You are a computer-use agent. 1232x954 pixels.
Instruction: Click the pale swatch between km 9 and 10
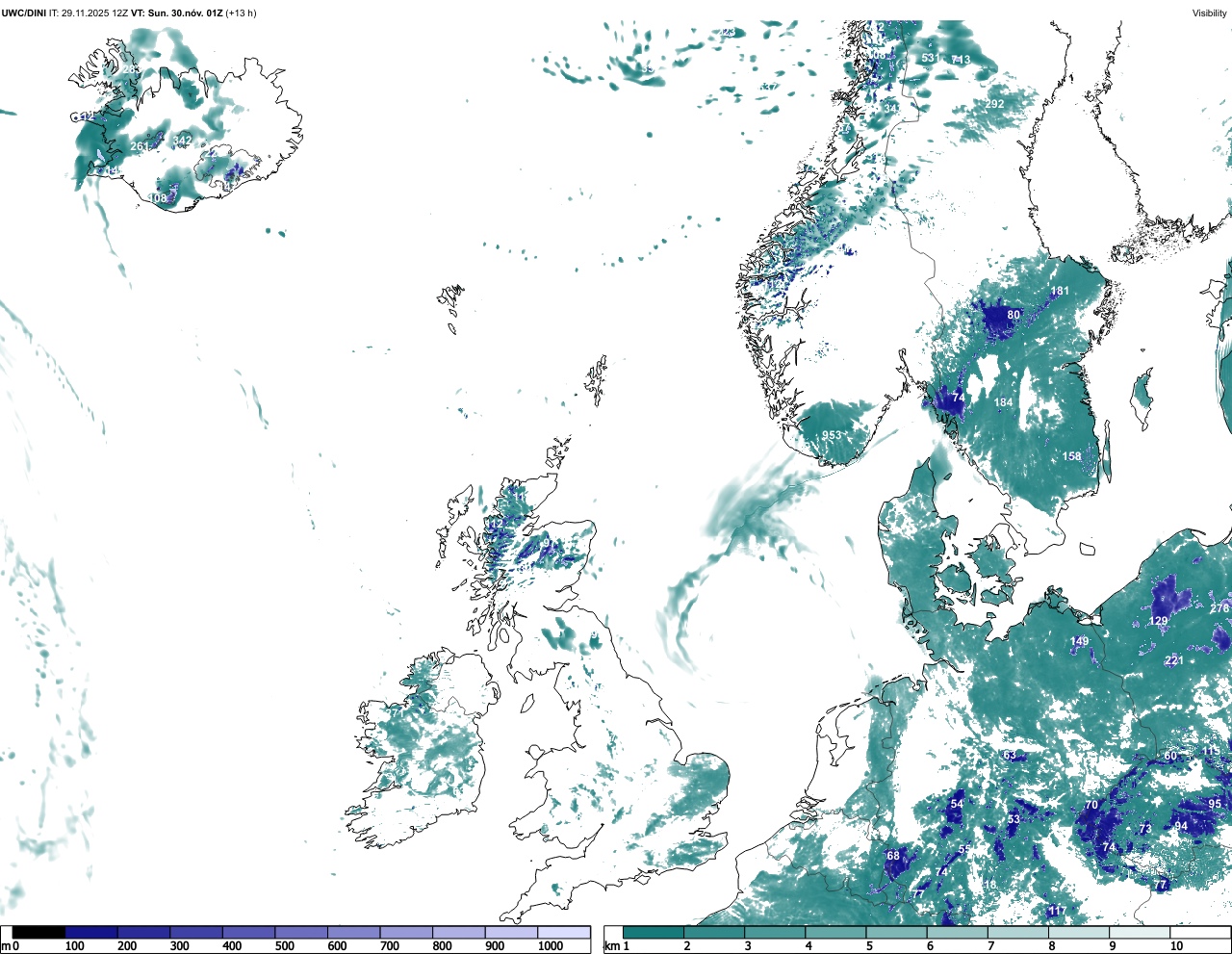point(1140,932)
